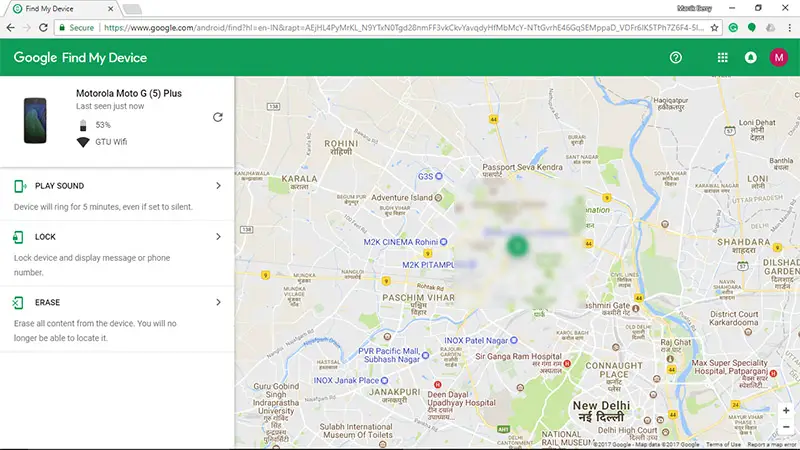Select the Find My Device browser tab
800x450 pixels.
(x=60, y=9)
